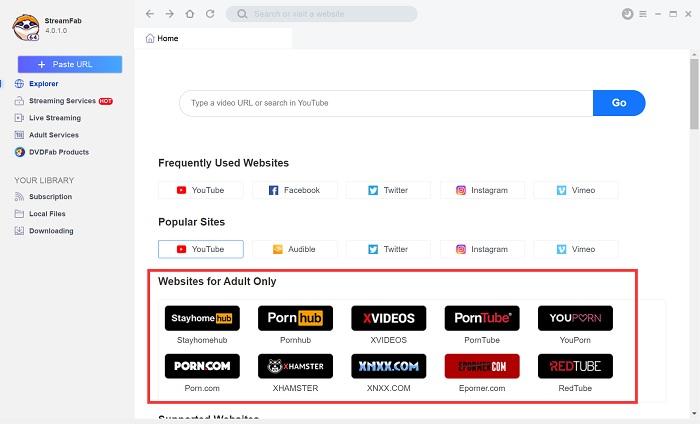Open Facebook from Frequently Used Websites

(x=295, y=190)
